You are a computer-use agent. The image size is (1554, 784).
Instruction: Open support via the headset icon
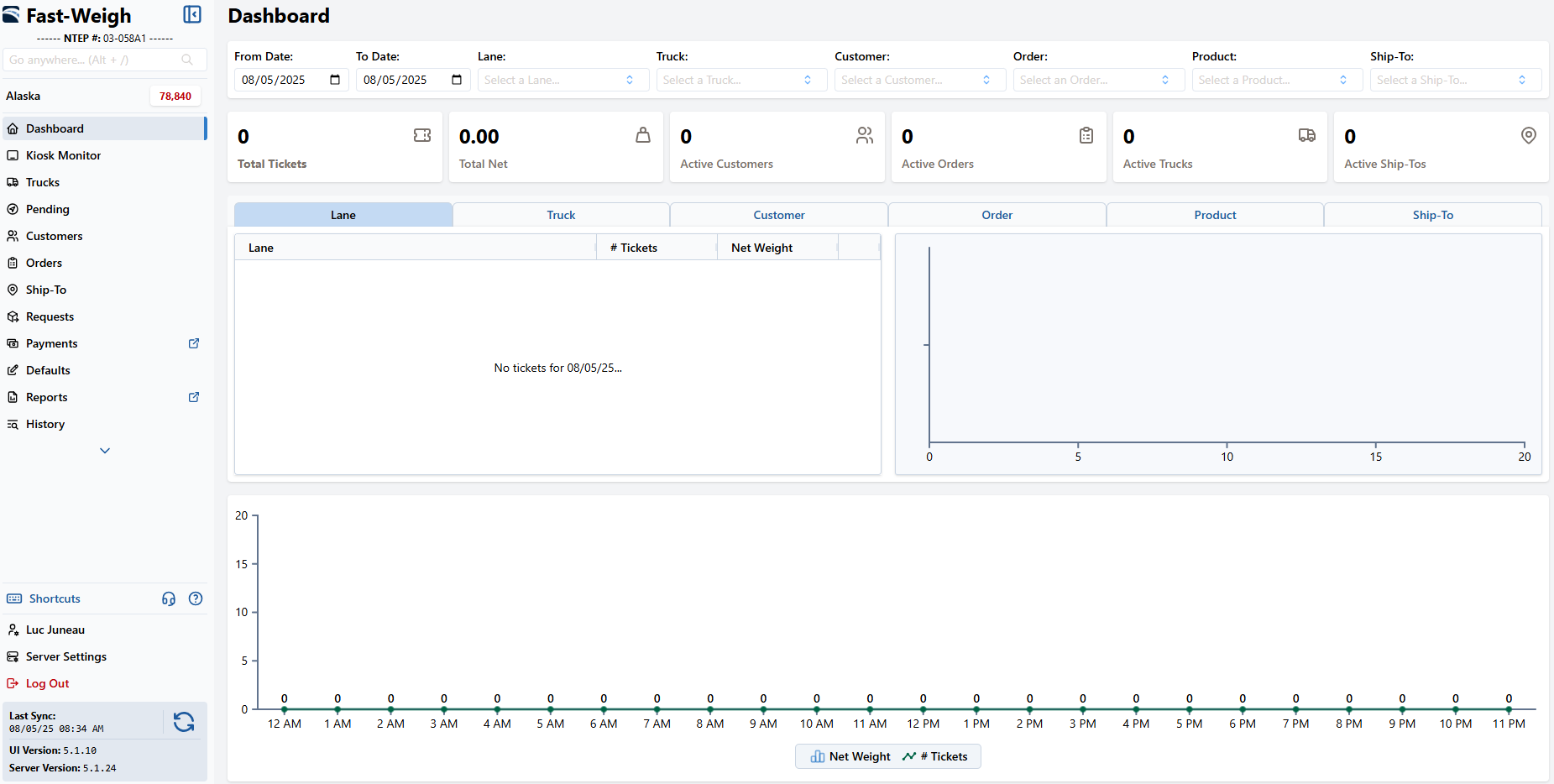tap(169, 598)
